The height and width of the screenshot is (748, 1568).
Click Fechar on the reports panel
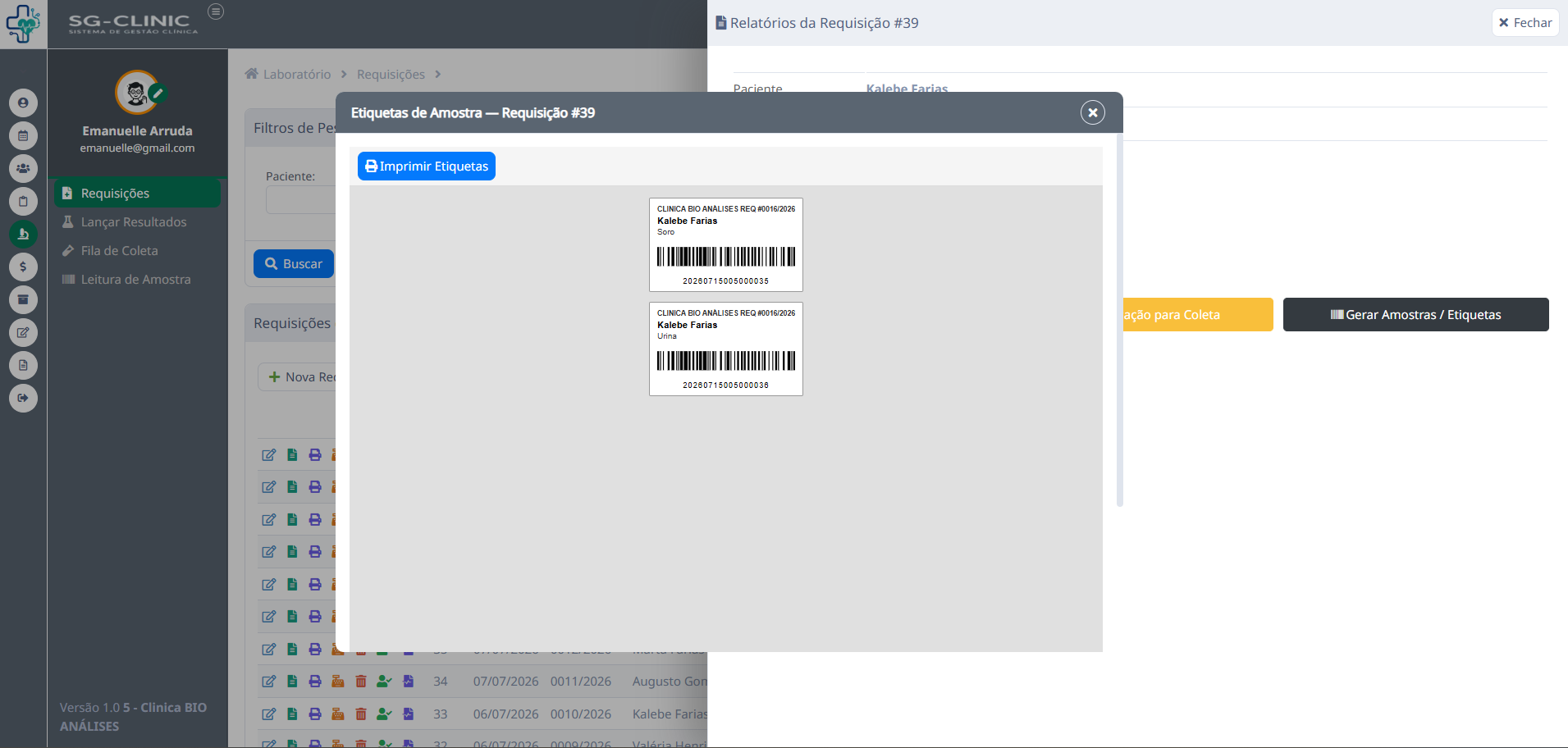pyautogui.click(x=1525, y=23)
